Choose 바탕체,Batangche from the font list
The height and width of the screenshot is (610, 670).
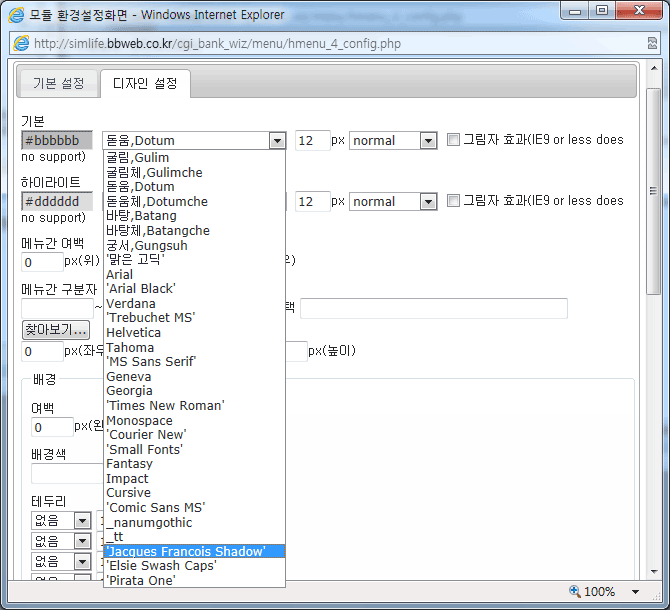click(194, 231)
